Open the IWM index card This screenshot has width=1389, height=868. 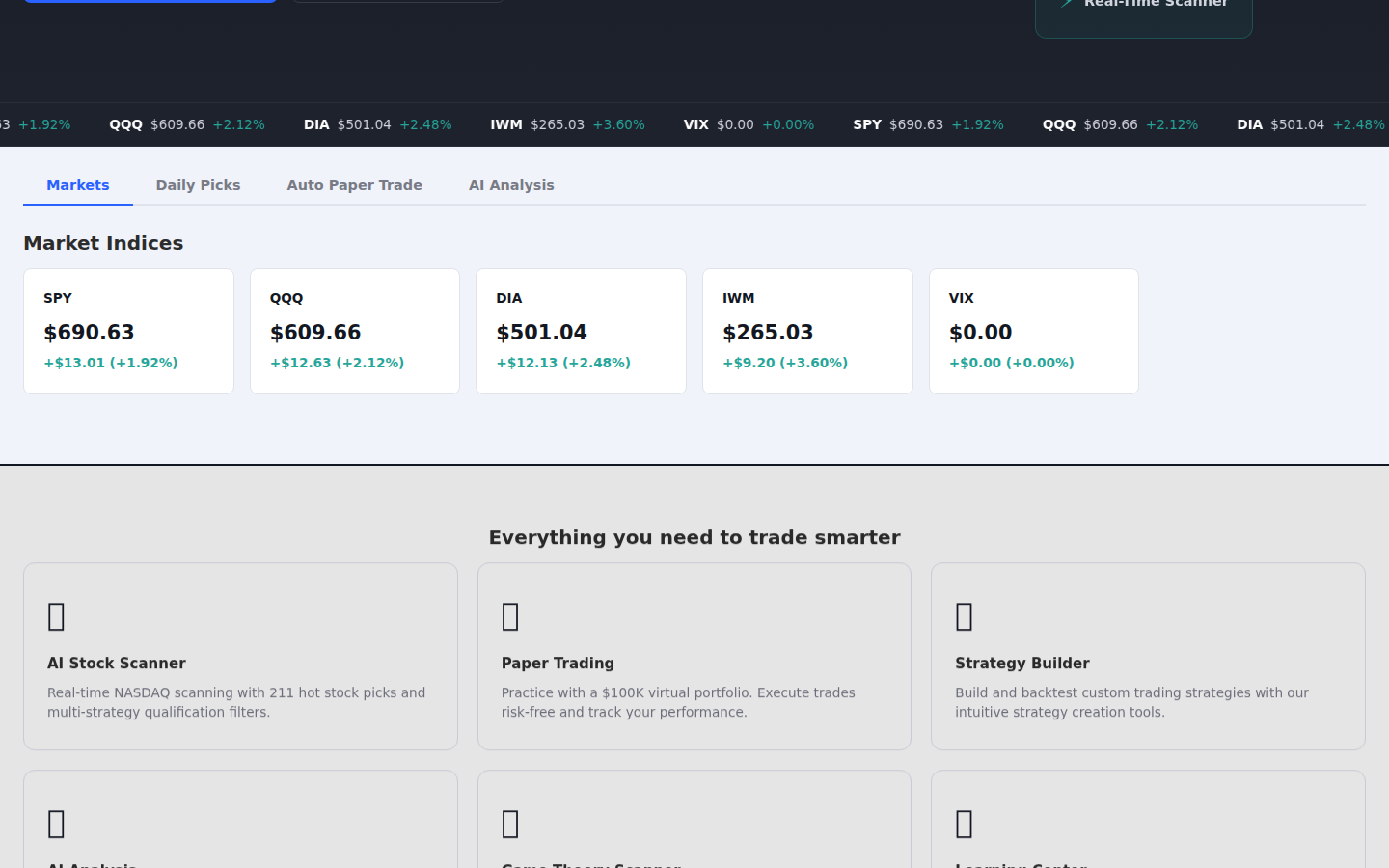coord(807,331)
